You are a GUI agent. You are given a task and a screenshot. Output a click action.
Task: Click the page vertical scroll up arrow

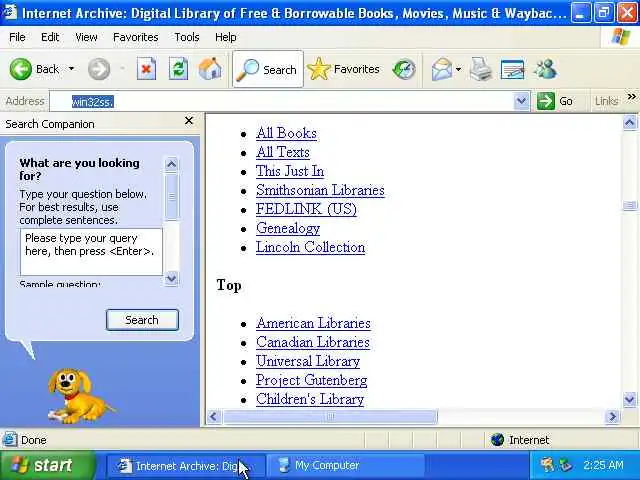[x=629, y=122]
